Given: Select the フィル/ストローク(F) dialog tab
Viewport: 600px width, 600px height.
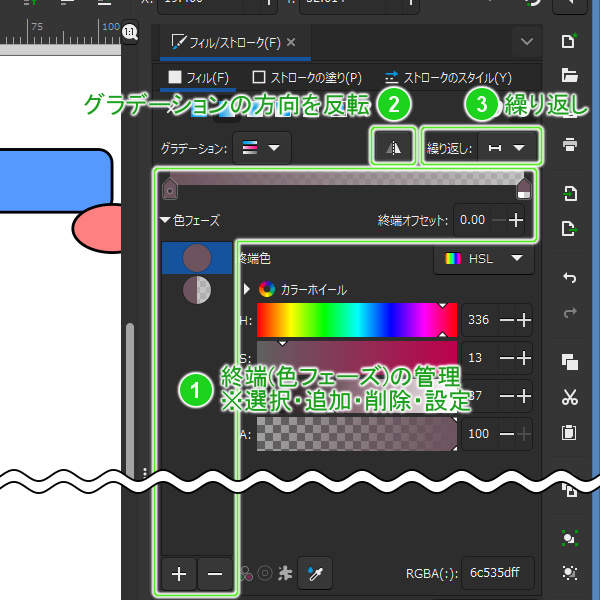Looking at the screenshot, I should click(x=233, y=42).
